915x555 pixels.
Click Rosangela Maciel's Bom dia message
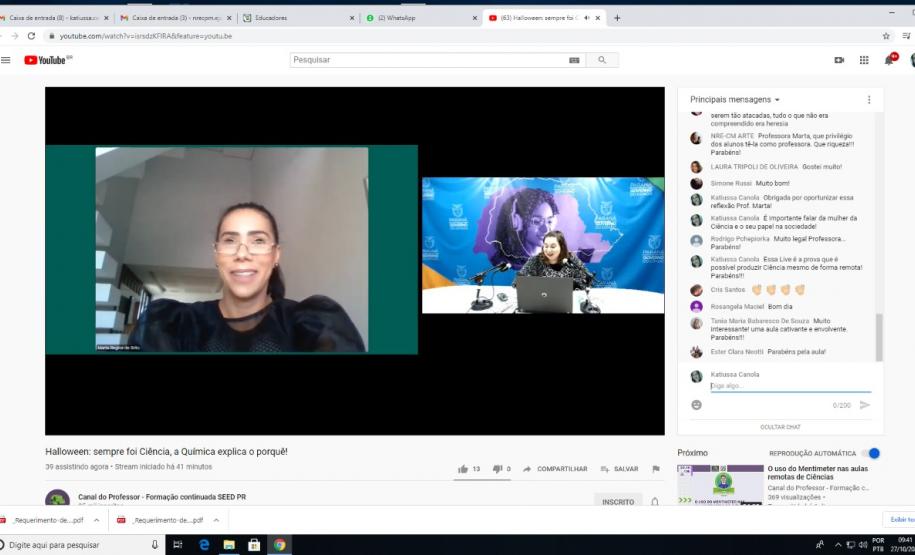(751, 306)
